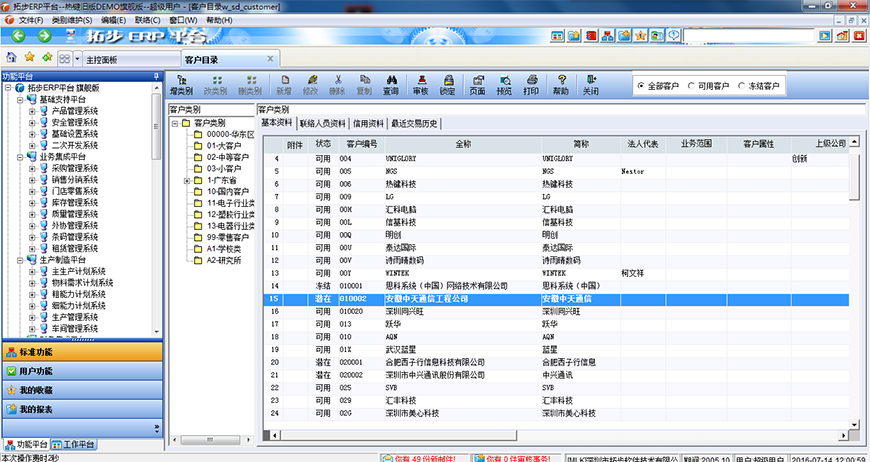The height and width of the screenshot is (462, 870).
Task: Select the 可用客户 radio button
Action: [690, 86]
